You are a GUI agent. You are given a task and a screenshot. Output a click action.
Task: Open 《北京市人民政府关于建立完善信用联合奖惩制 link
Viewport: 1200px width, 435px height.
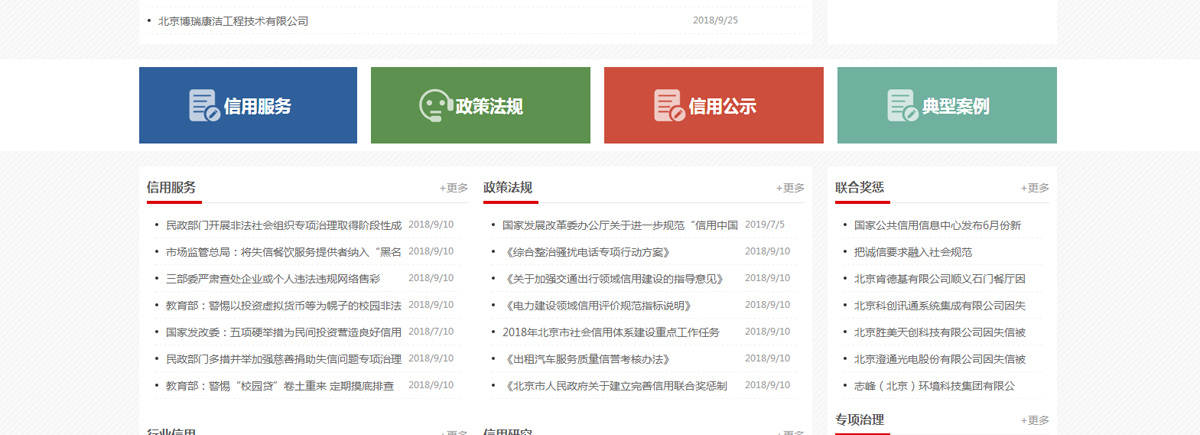[615, 385]
